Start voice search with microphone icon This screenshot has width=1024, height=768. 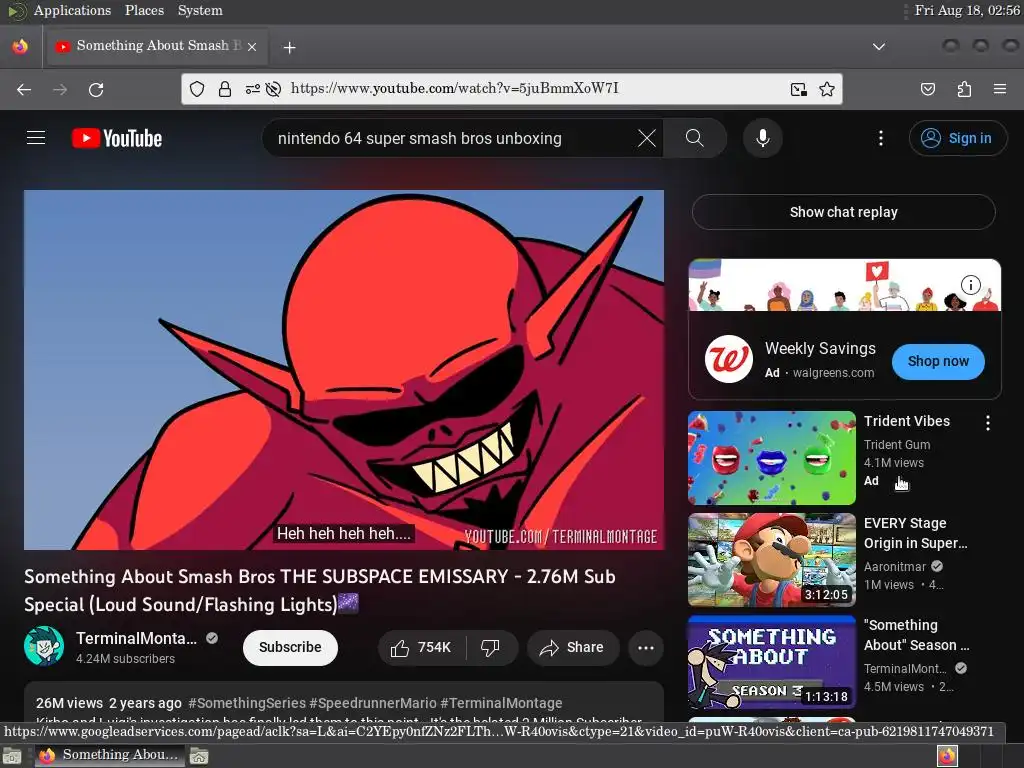[762, 138]
